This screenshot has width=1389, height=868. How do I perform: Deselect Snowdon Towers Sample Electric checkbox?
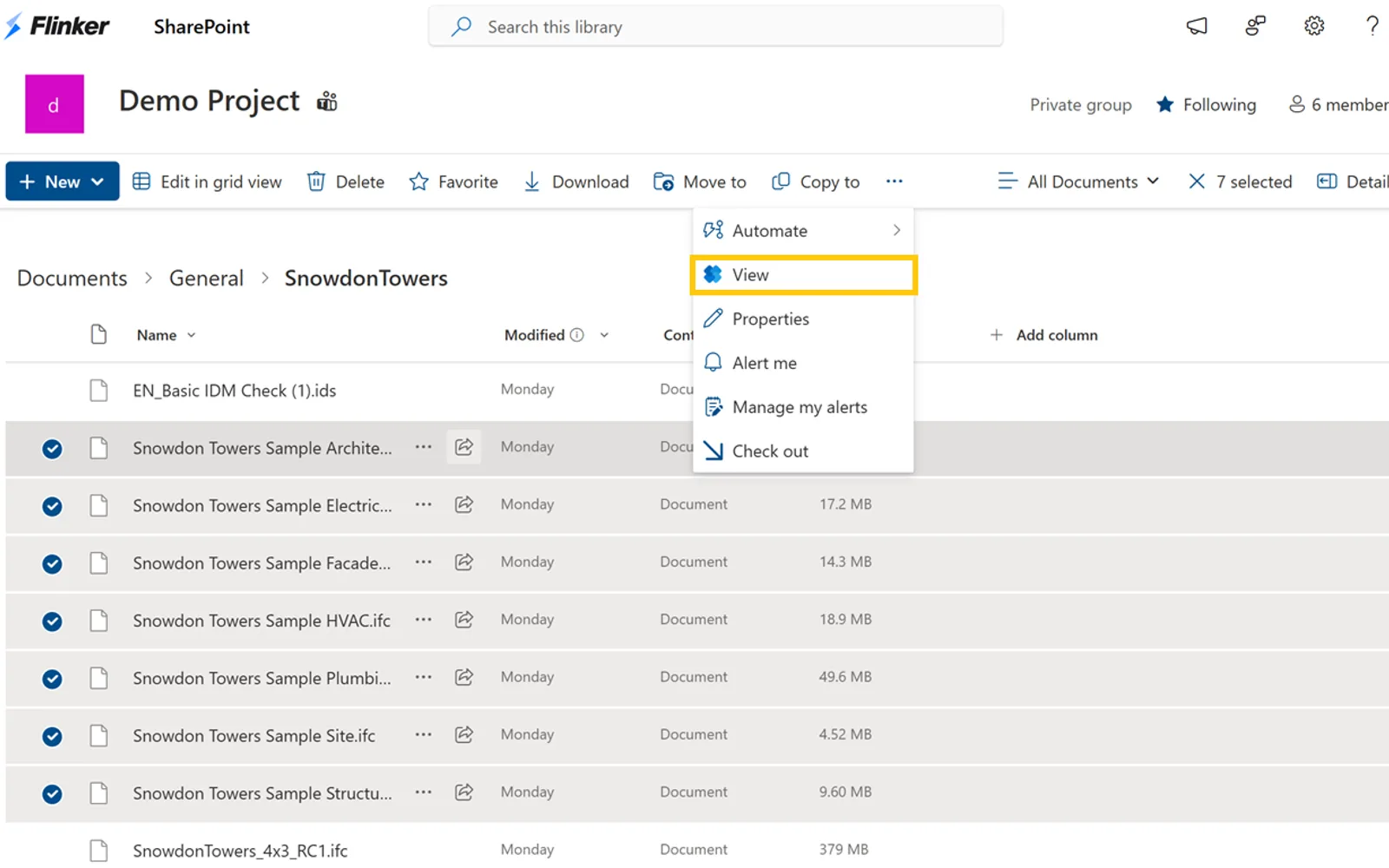click(52, 506)
